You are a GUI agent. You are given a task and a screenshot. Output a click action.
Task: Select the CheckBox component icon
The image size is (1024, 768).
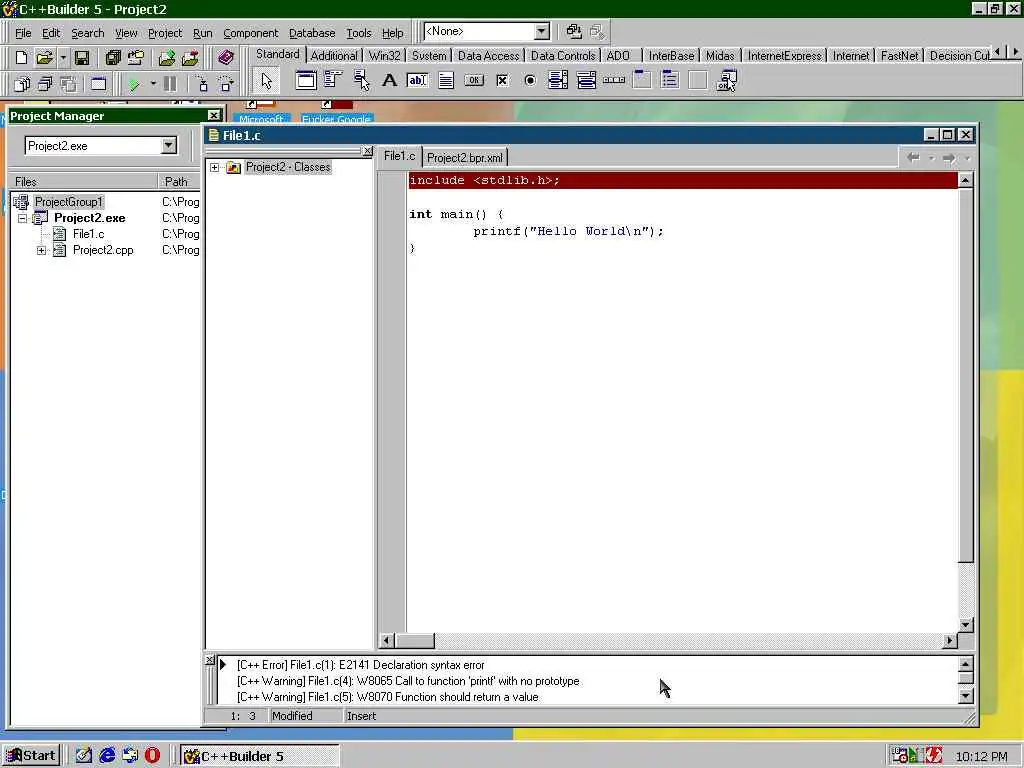click(502, 80)
